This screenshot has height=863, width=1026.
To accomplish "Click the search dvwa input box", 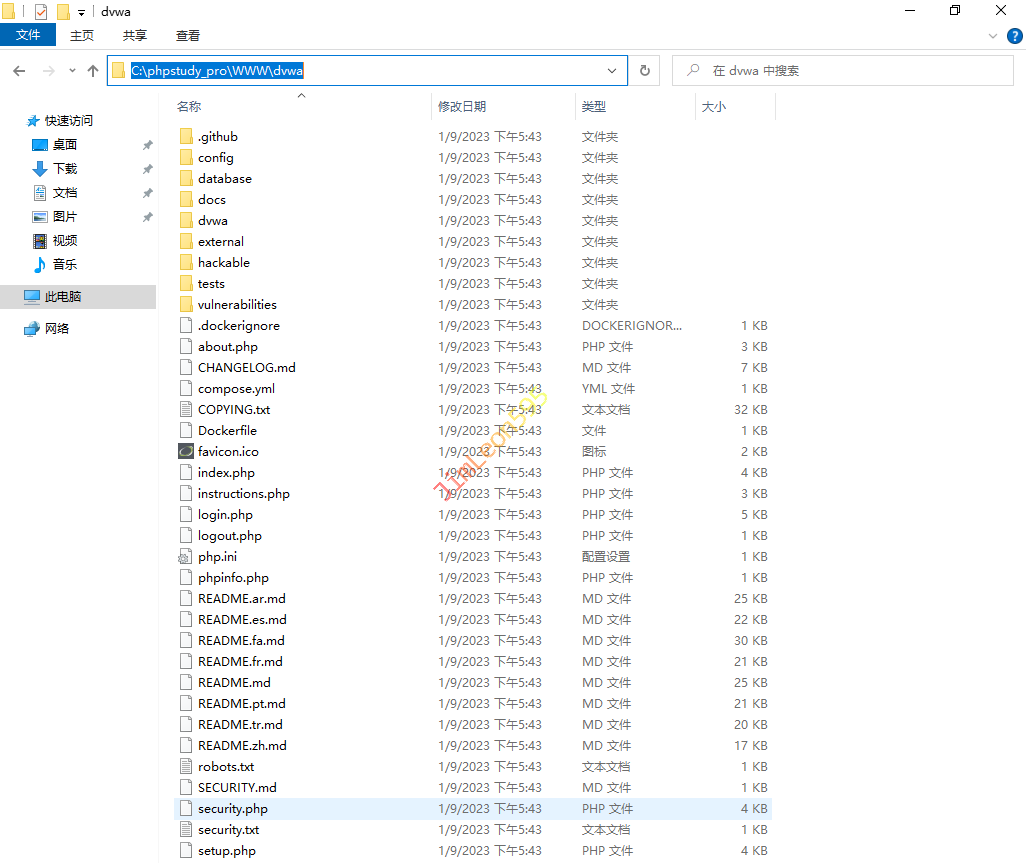I will tap(850, 71).
